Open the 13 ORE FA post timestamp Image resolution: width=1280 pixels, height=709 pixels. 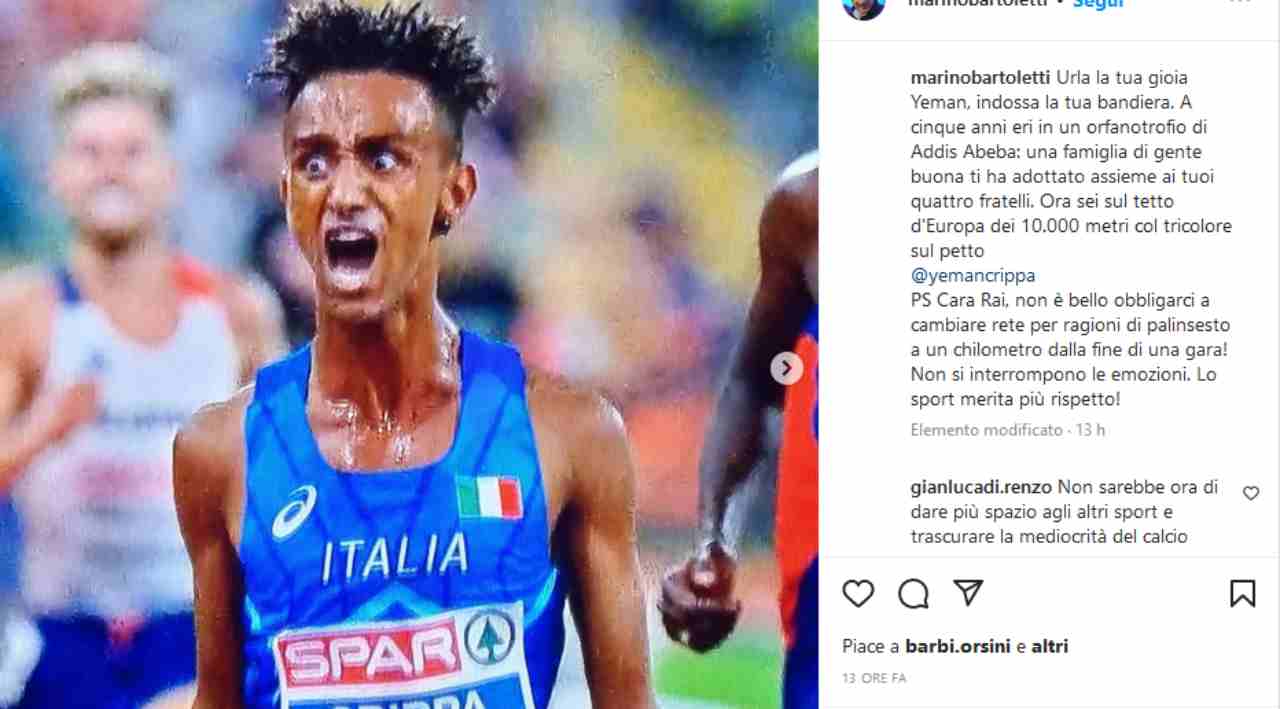tap(874, 678)
